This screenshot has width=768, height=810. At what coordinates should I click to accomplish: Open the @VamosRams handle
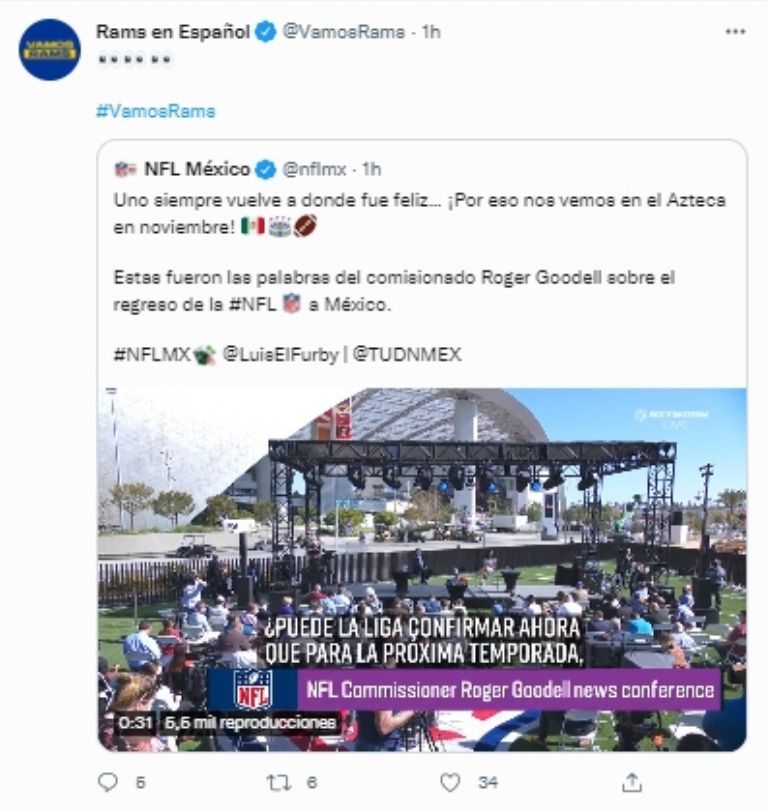(x=343, y=32)
